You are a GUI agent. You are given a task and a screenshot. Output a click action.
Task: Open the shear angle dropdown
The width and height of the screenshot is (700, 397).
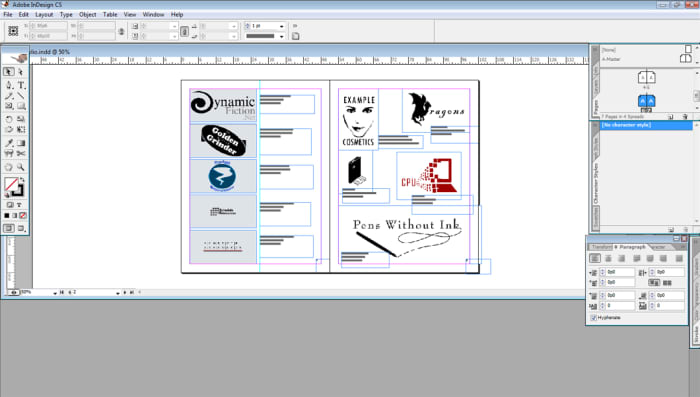(x=233, y=37)
